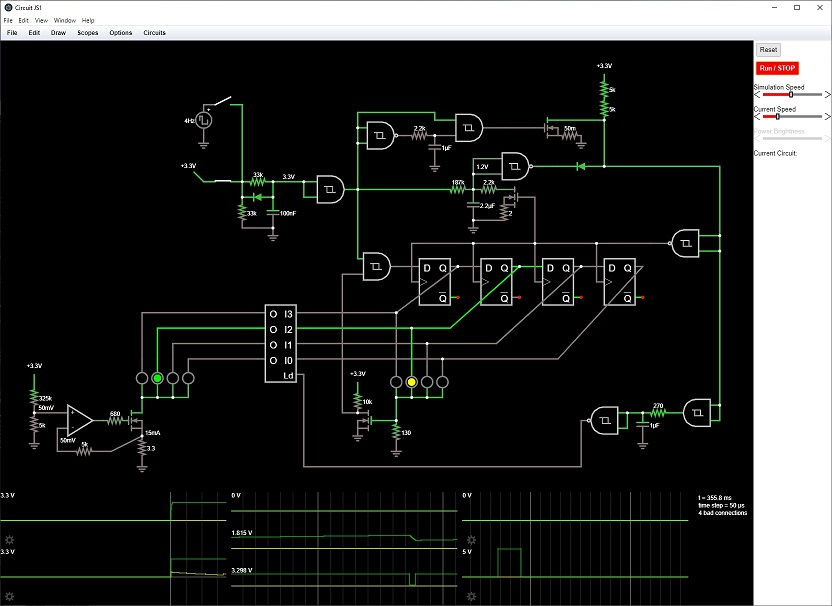Image resolution: width=832 pixels, height=606 pixels.
Task: Click the left arrow of Simulation Speed
Action: point(757,94)
